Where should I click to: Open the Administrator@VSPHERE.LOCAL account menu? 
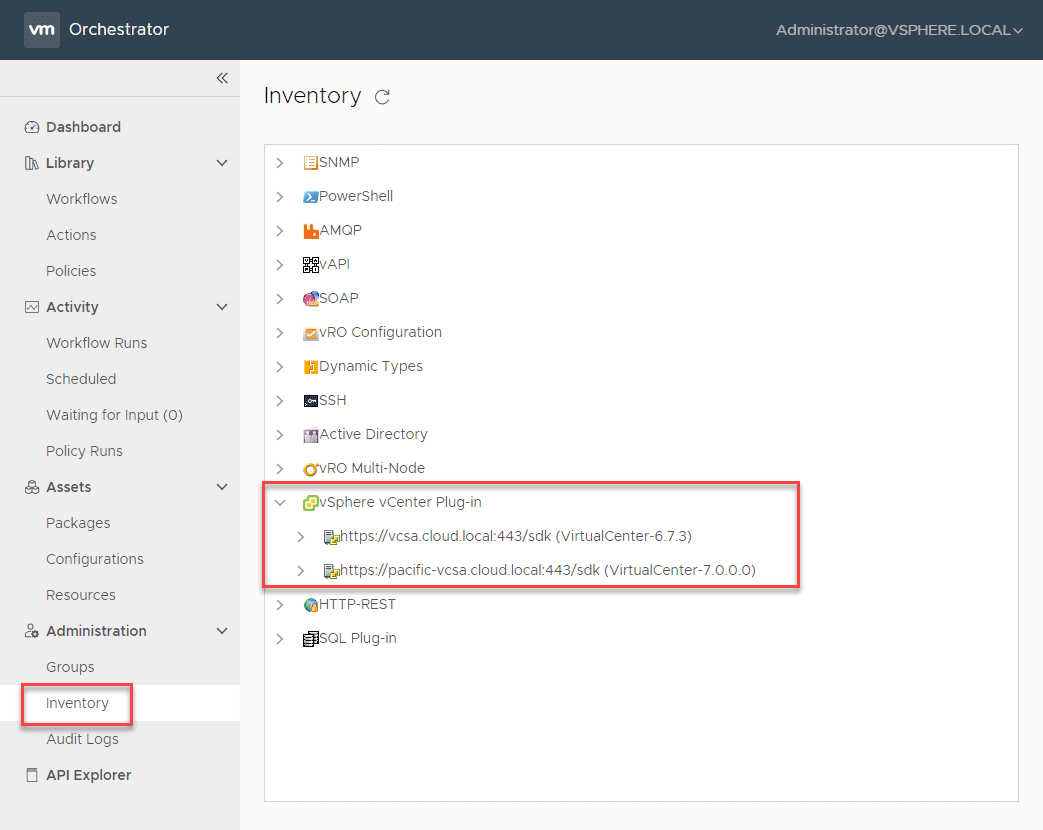[x=897, y=30]
